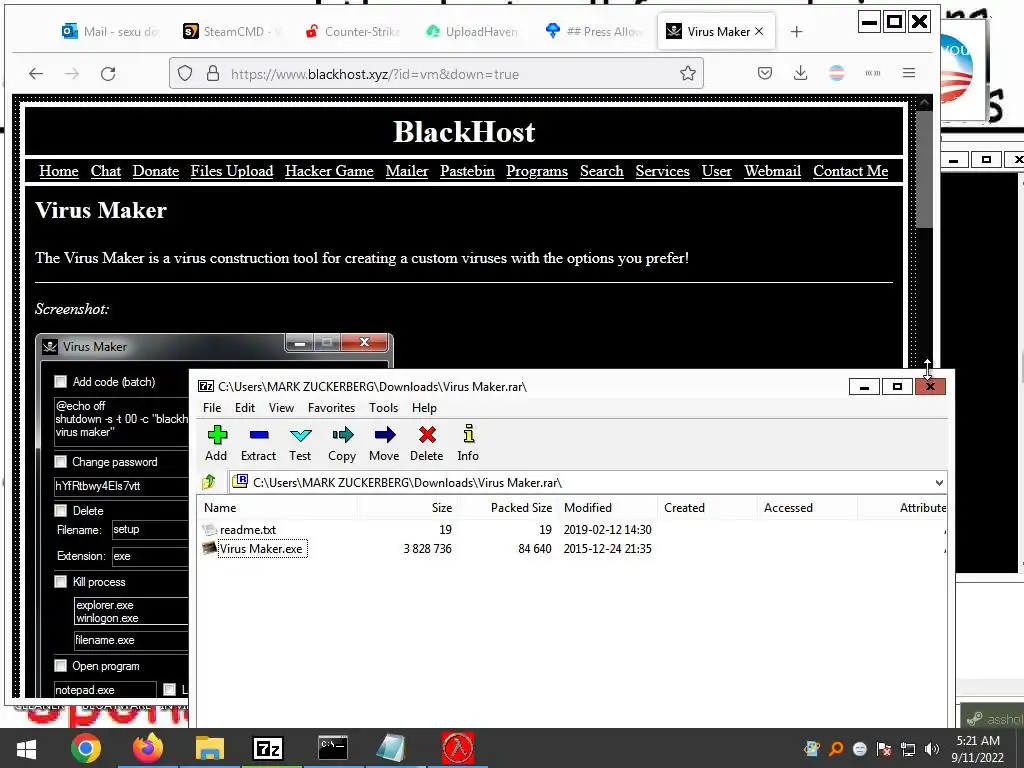
Task: Click the 7-Zip Copy toolbar icon
Action: (x=342, y=443)
